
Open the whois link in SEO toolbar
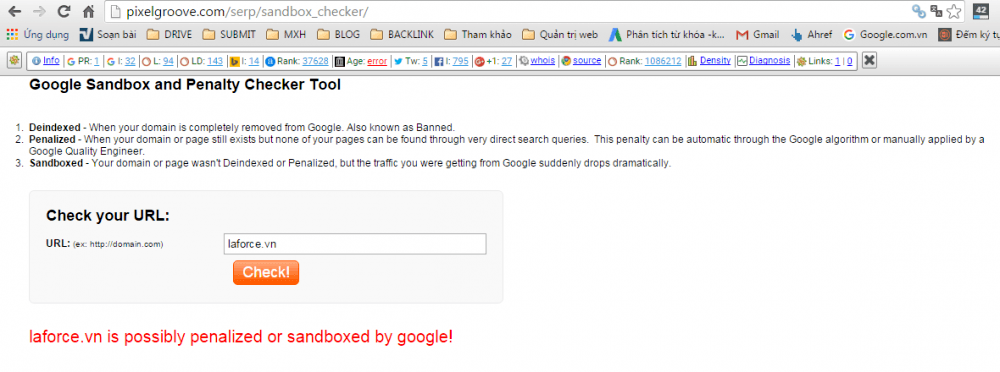pos(543,61)
